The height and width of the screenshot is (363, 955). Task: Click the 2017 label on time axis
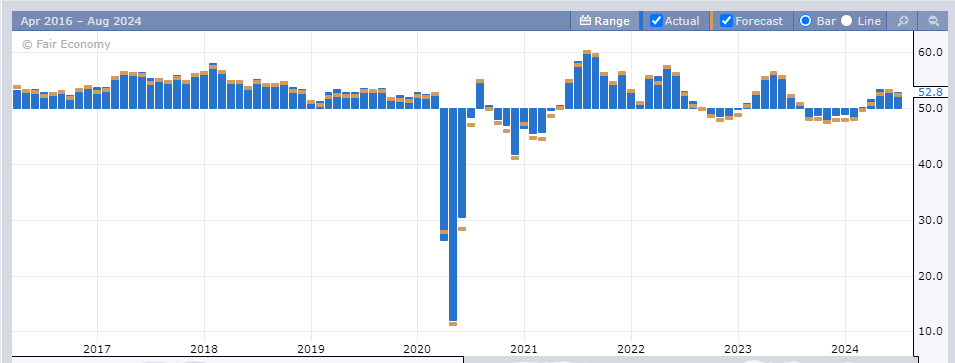click(97, 350)
